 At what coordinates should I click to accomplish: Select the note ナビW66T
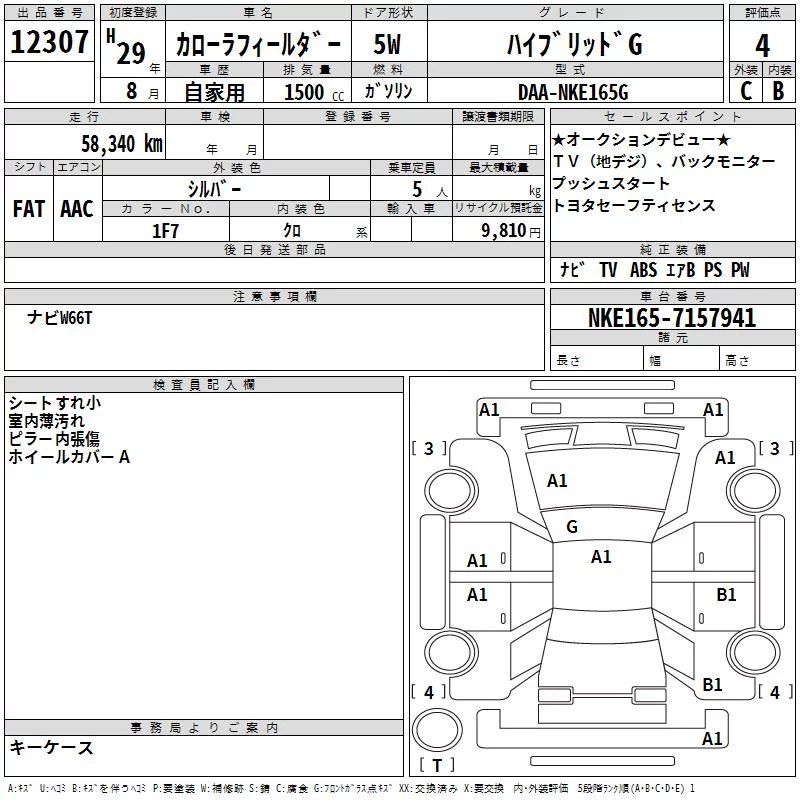tap(60, 318)
